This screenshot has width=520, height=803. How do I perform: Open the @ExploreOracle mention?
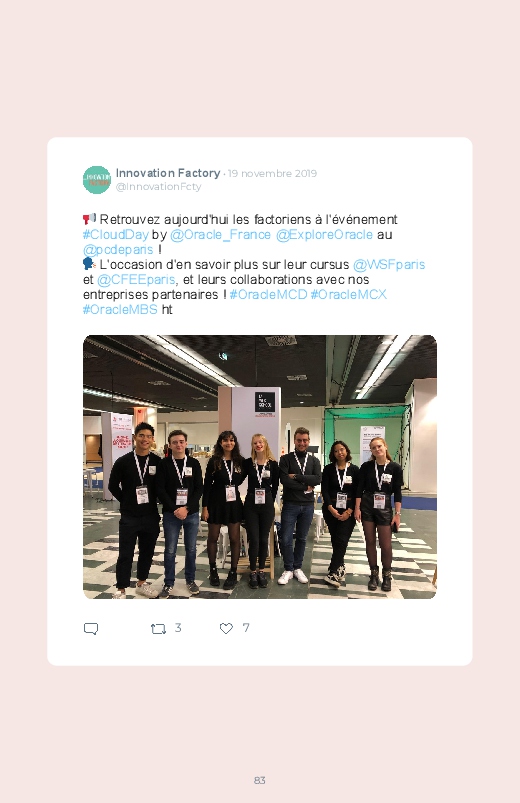coord(324,235)
